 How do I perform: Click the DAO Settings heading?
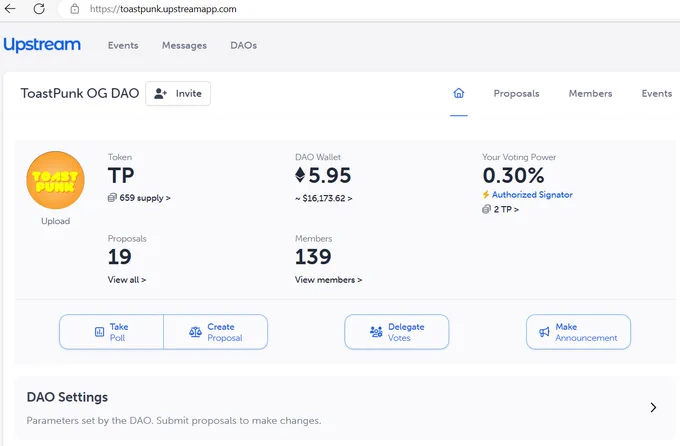(67, 397)
